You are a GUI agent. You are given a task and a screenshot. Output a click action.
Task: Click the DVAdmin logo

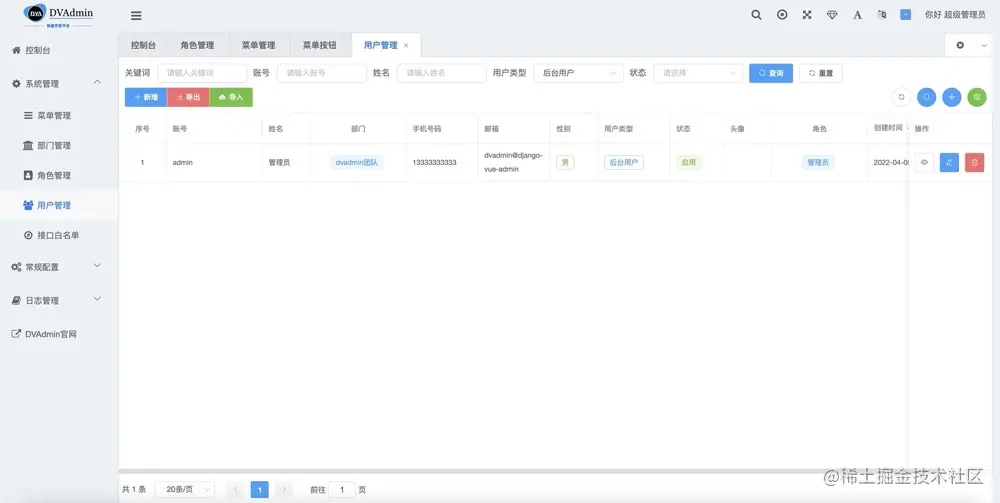tap(59, 15)
